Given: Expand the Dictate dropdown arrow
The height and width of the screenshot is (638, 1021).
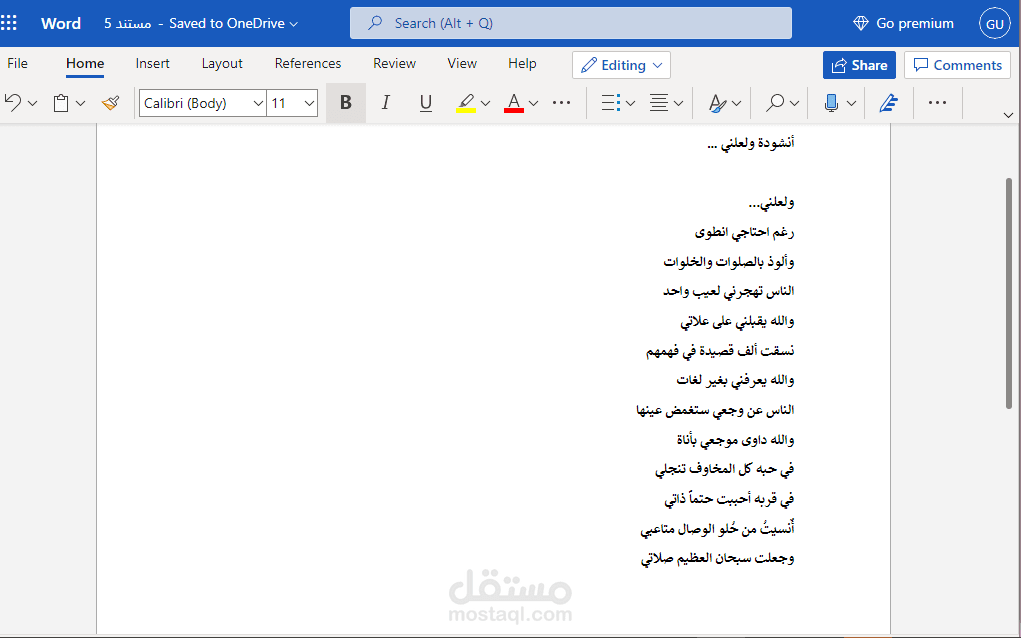Looking at the screenshot, I should pos(851,103).
